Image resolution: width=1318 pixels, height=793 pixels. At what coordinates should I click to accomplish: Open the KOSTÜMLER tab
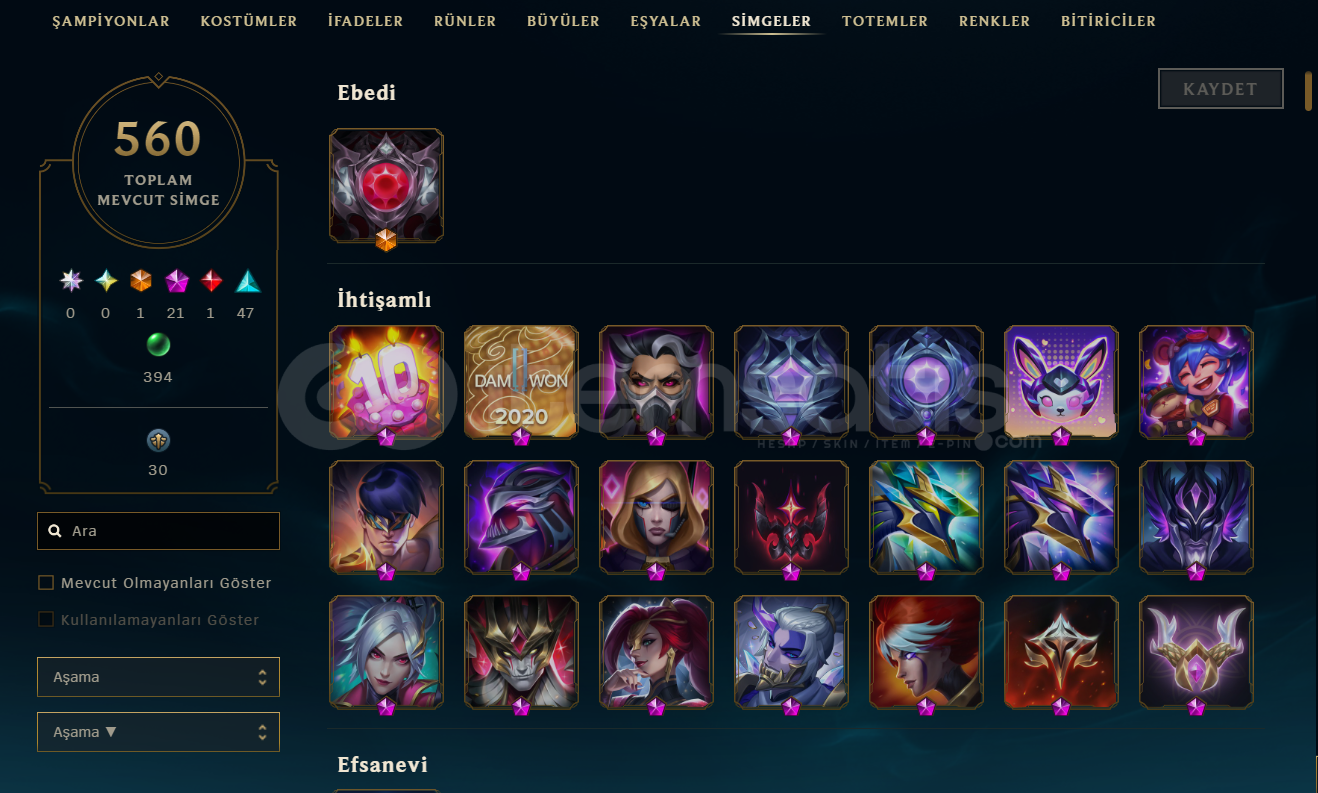[249, 21]
